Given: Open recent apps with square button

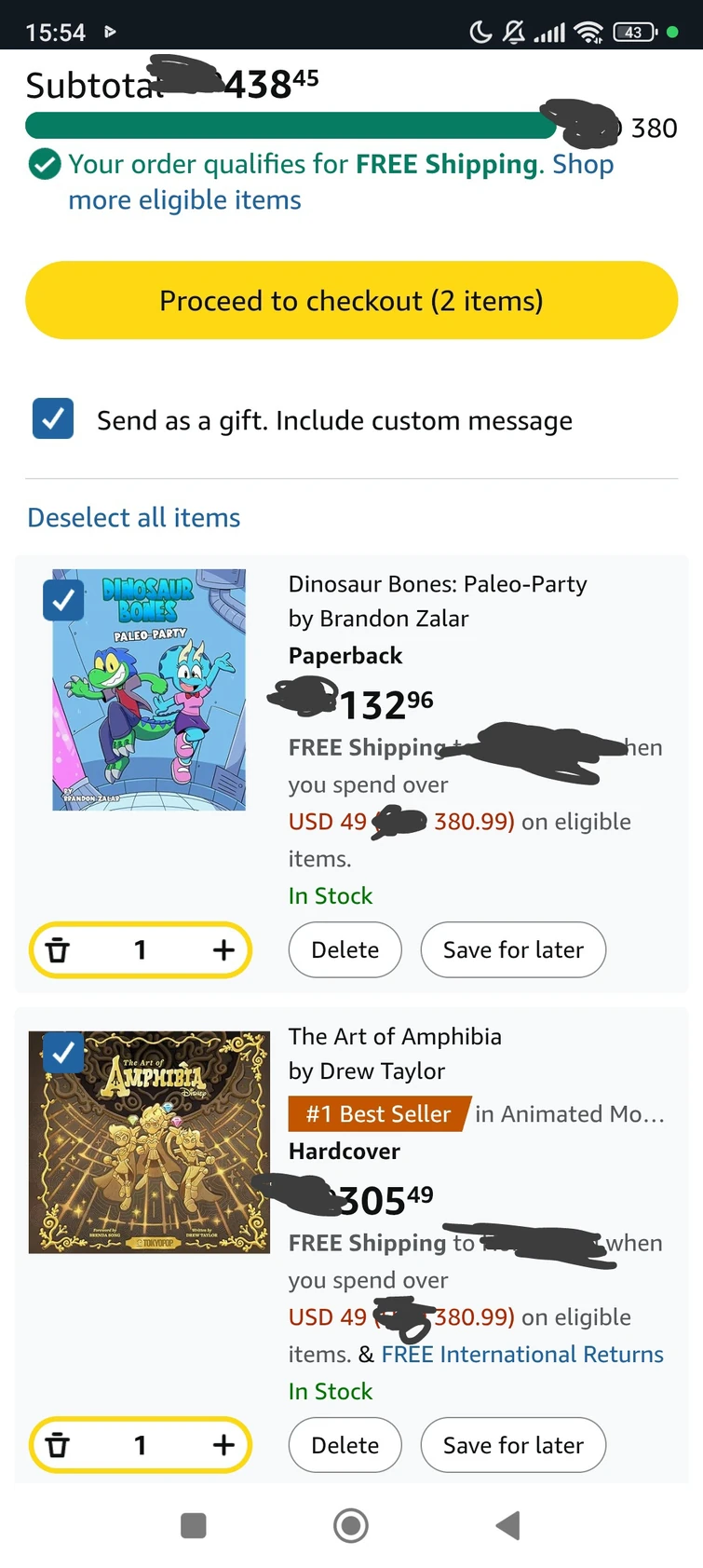Looking at the screenshot, I should (x=194, y=1525).
